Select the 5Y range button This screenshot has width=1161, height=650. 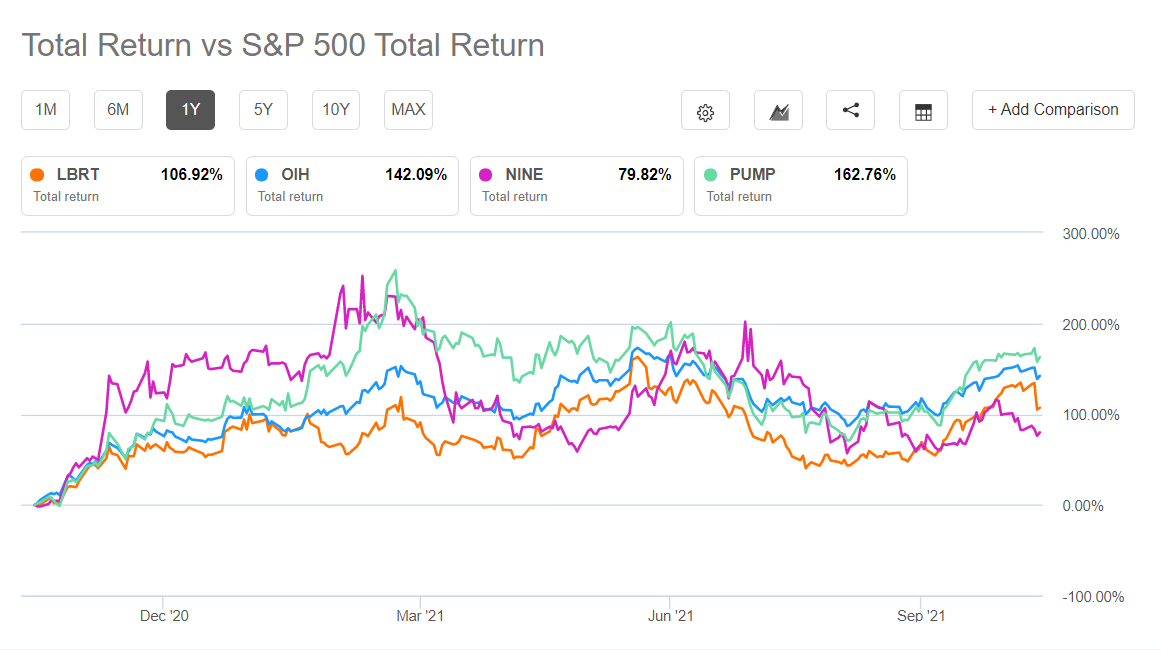[x=263, y=110]
